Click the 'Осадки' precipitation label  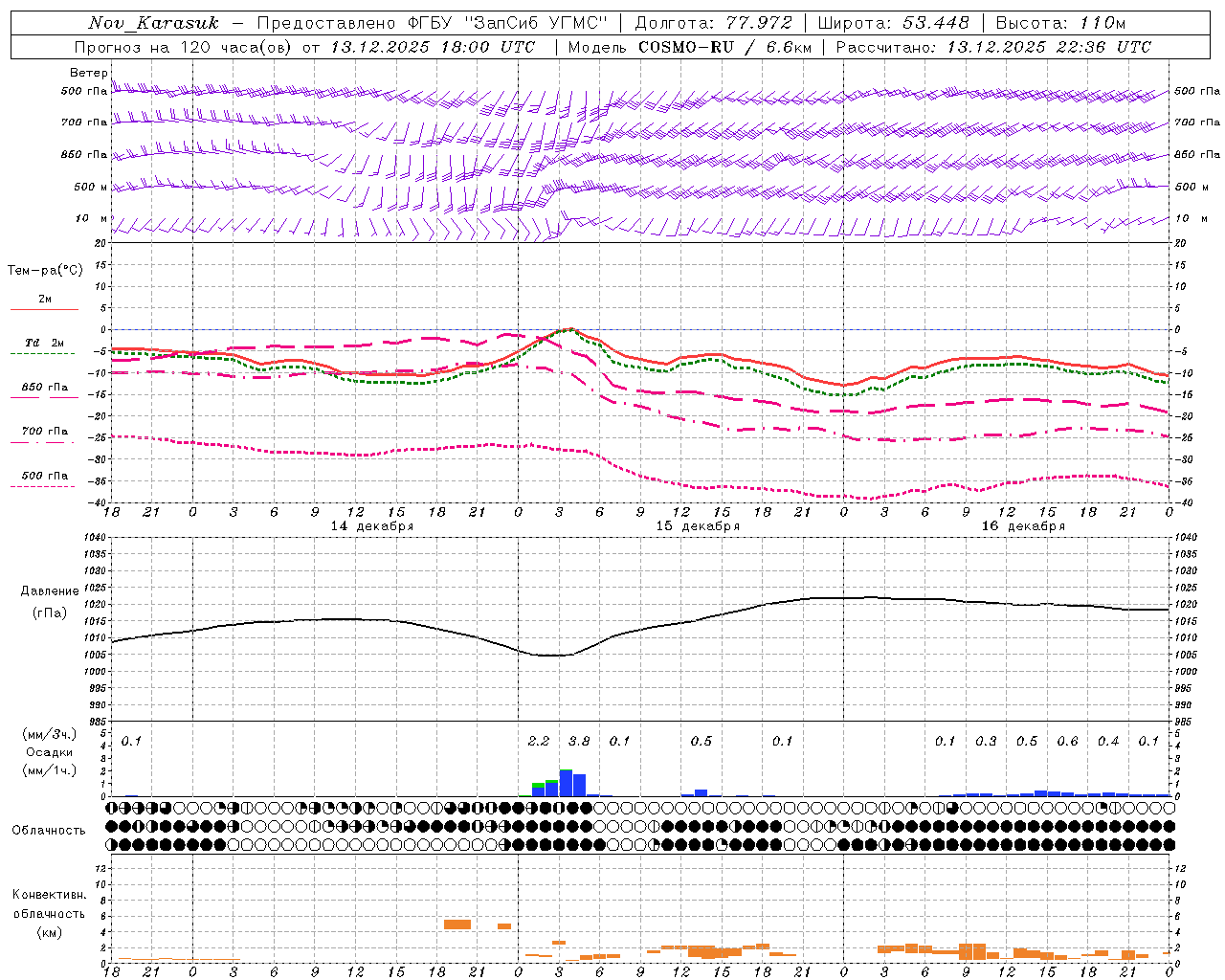50,752
